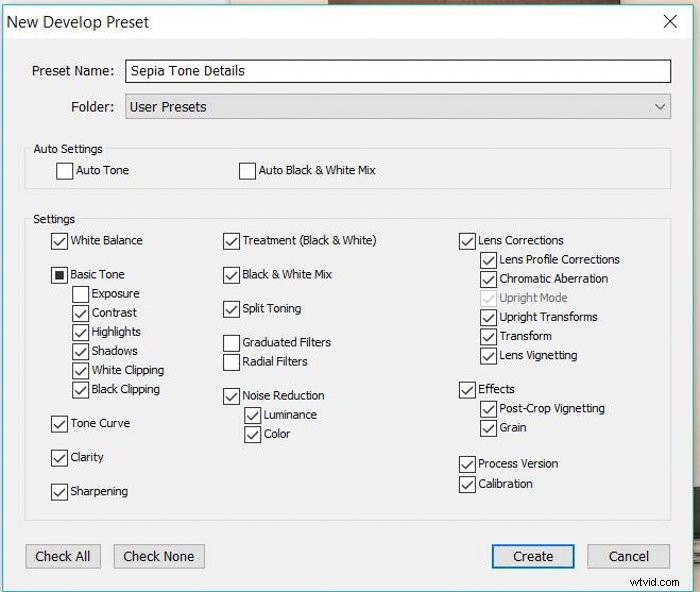Uncheck the White Balance setting
The width and height of the screenshot is (700, 592).
59,241
